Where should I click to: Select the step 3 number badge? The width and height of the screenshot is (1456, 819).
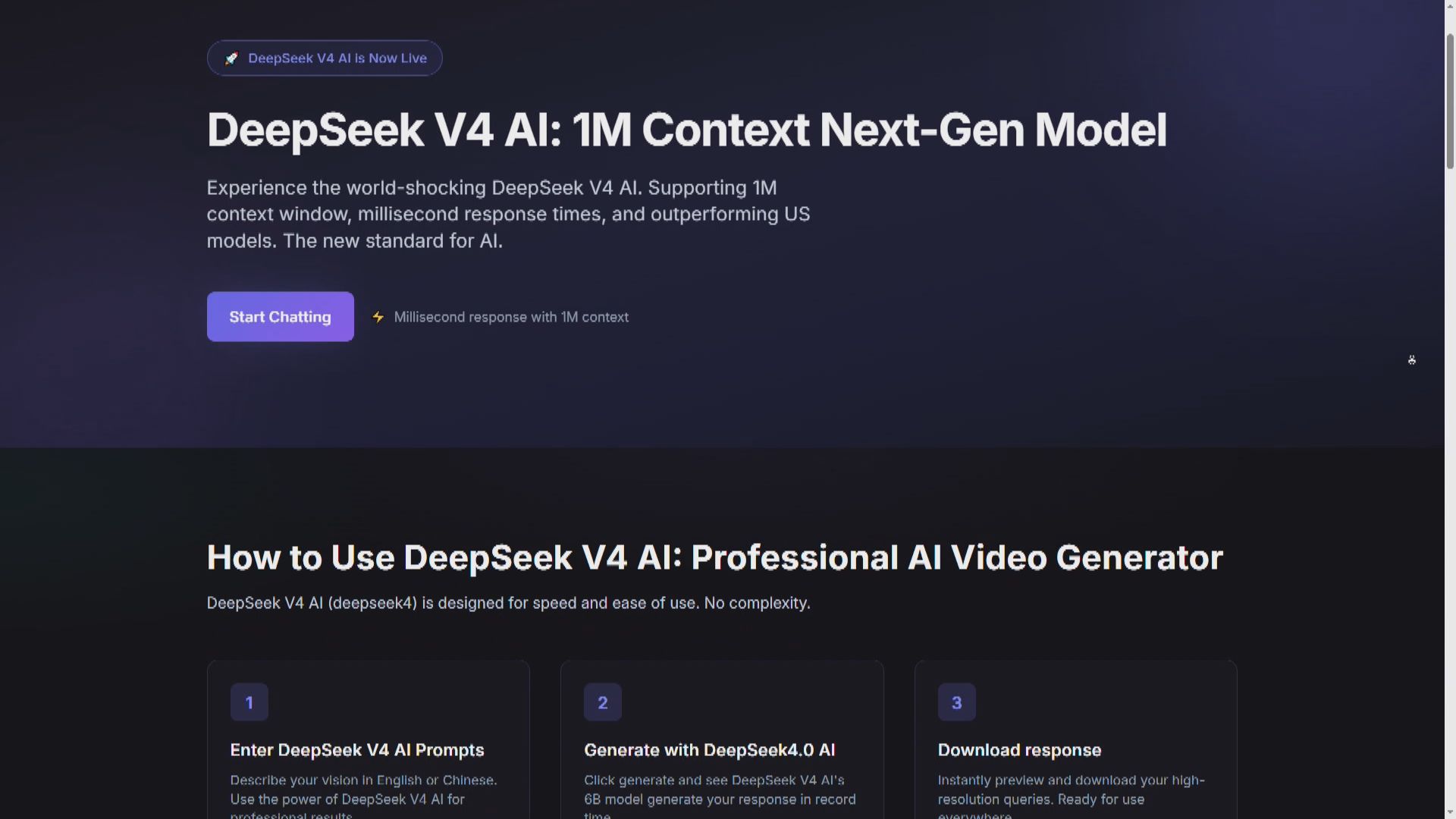(956, 701)
